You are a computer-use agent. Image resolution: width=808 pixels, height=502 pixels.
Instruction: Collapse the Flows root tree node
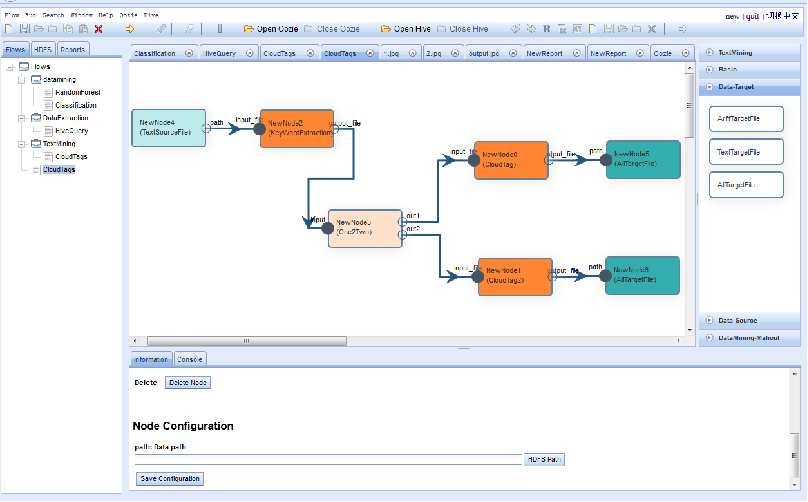click(x=9, y=67)
